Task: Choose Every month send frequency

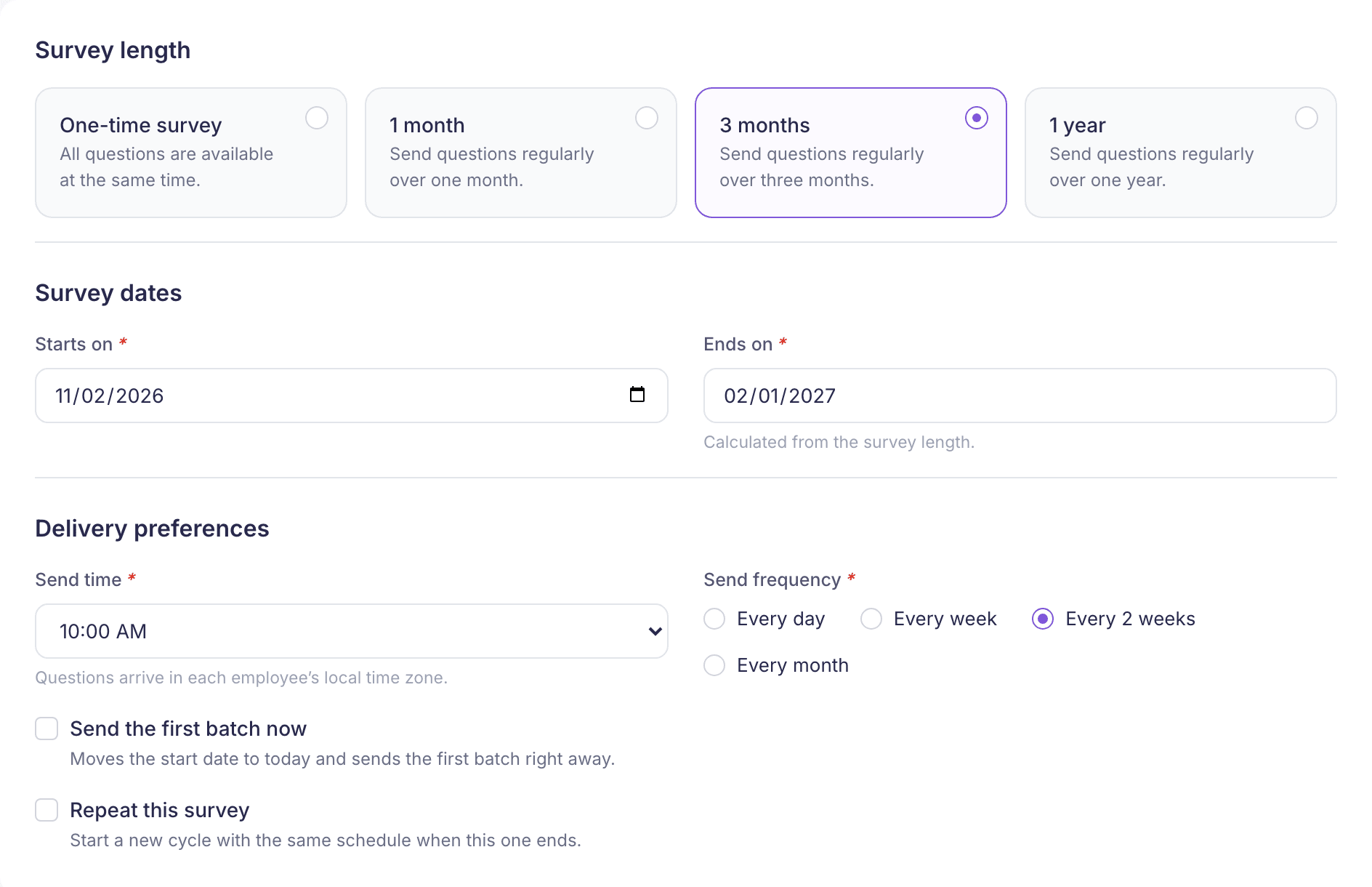Action: point(714,665)
